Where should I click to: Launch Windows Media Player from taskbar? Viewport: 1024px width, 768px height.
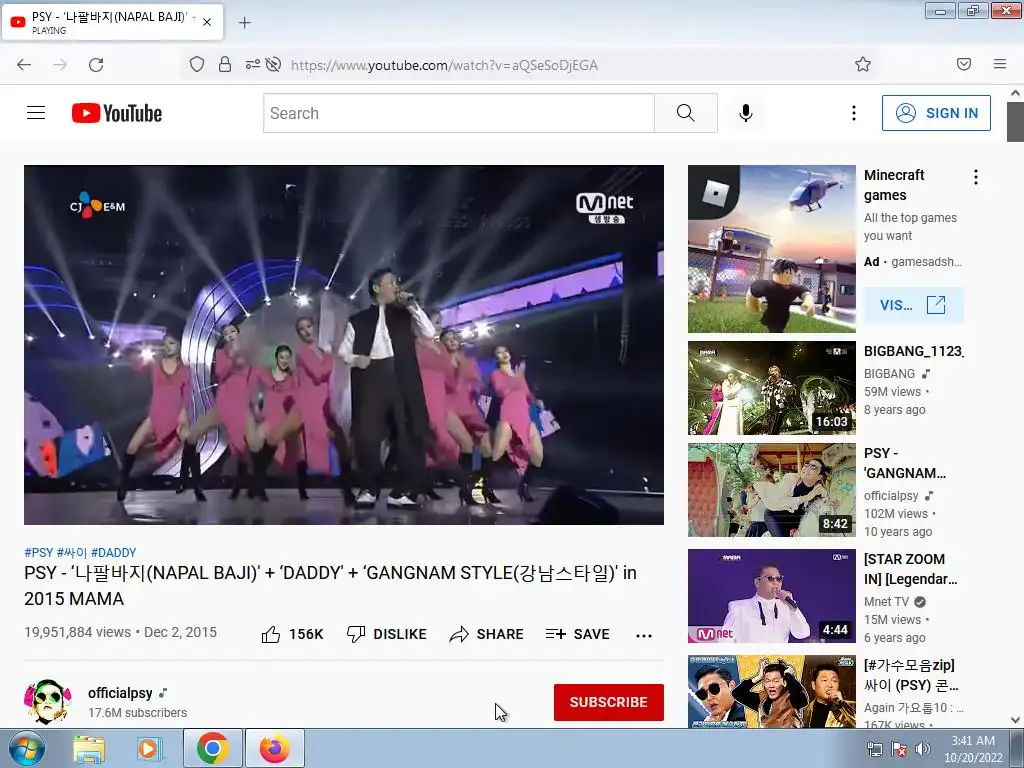tap(150, 749)
